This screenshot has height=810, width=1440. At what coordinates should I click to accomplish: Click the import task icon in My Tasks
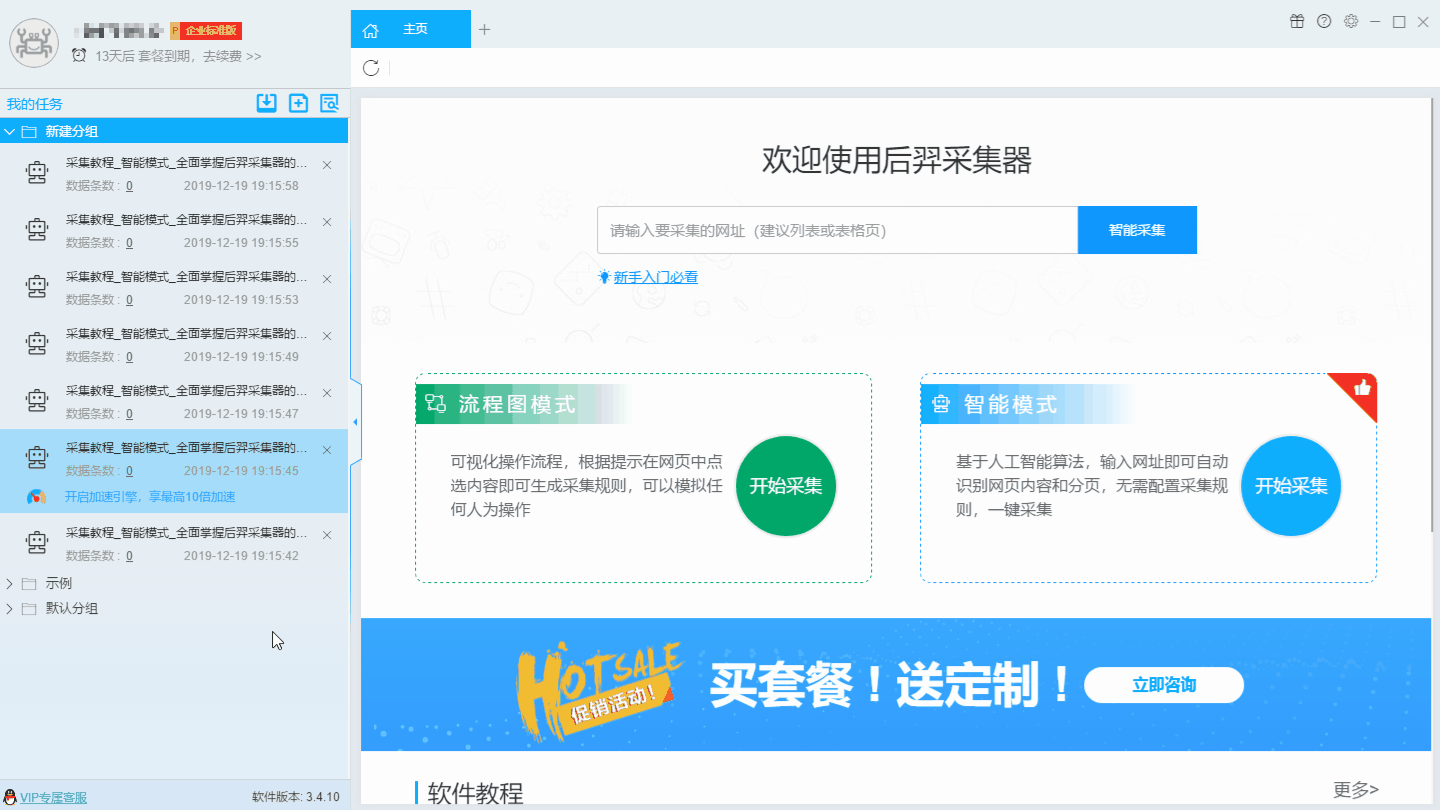click(x=266, y=102)
